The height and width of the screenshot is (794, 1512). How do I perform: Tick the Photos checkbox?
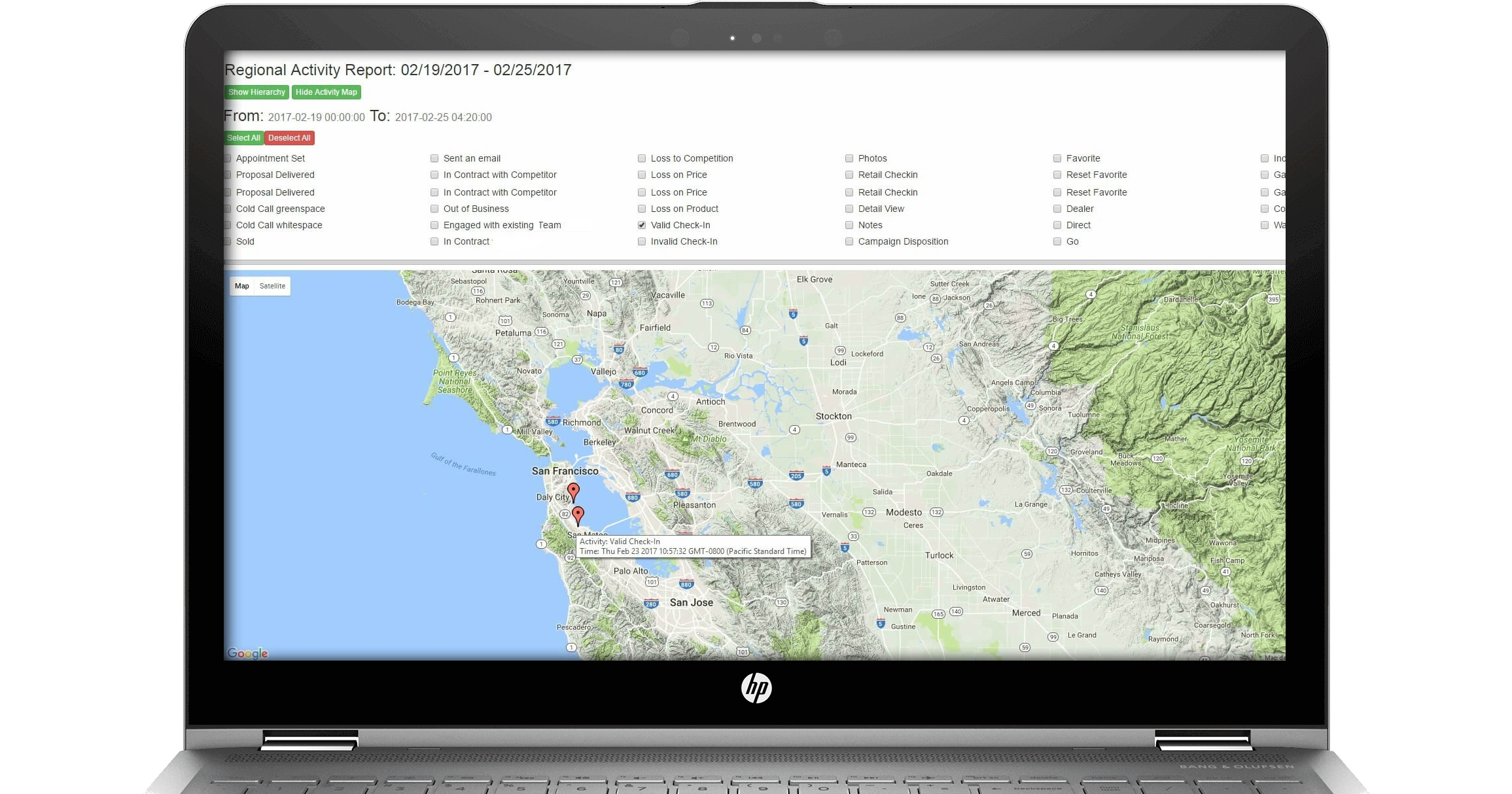pyautogui.click(x=849, y=158)
